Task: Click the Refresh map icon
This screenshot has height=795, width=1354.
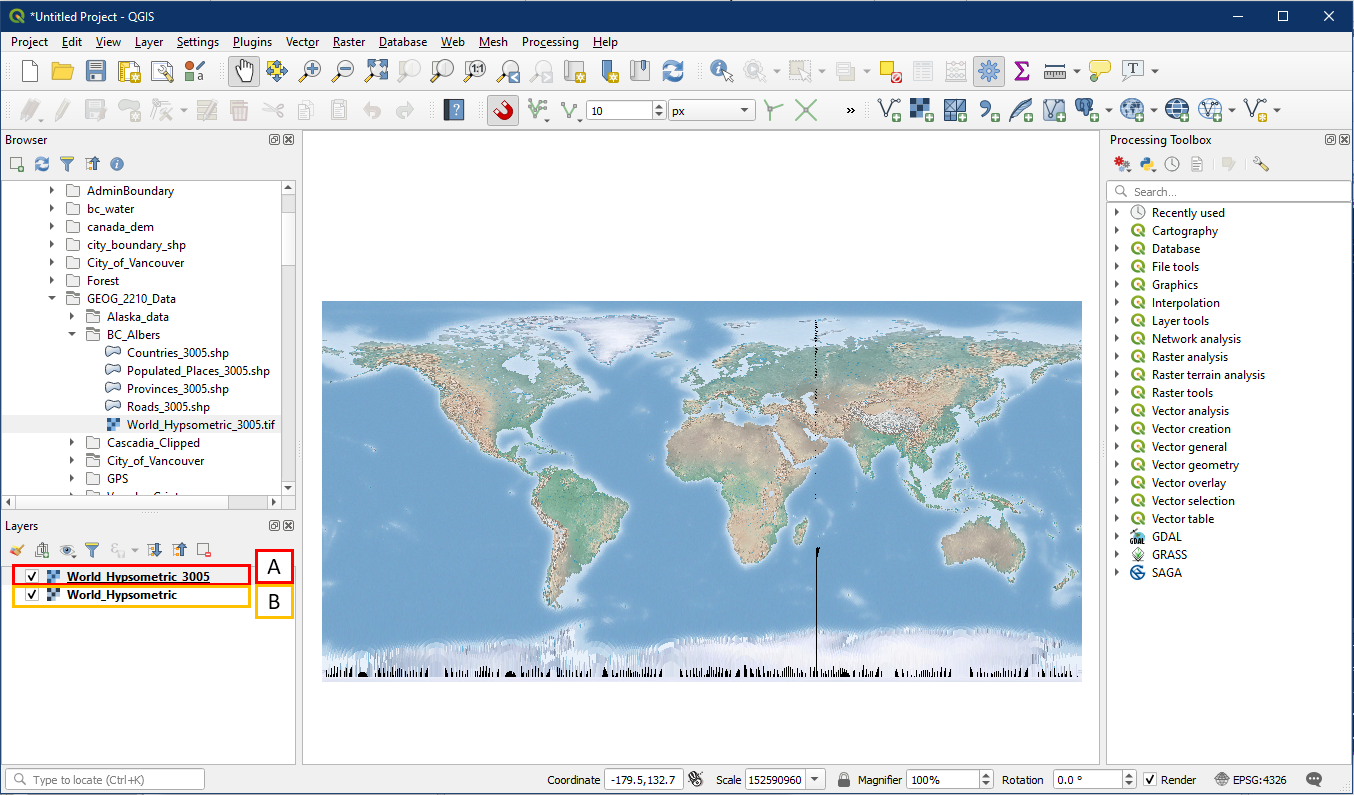Action: [673, 71]
